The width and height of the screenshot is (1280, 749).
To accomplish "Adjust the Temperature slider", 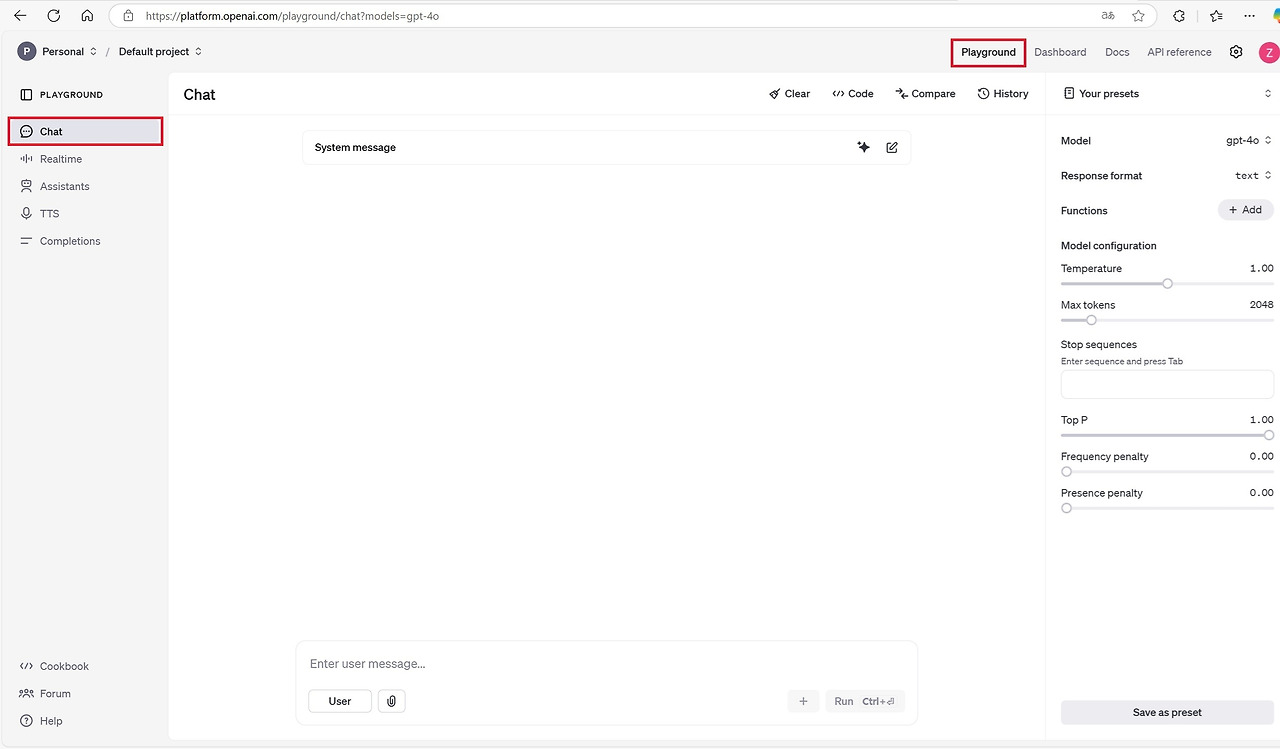I will point(1167,284).
